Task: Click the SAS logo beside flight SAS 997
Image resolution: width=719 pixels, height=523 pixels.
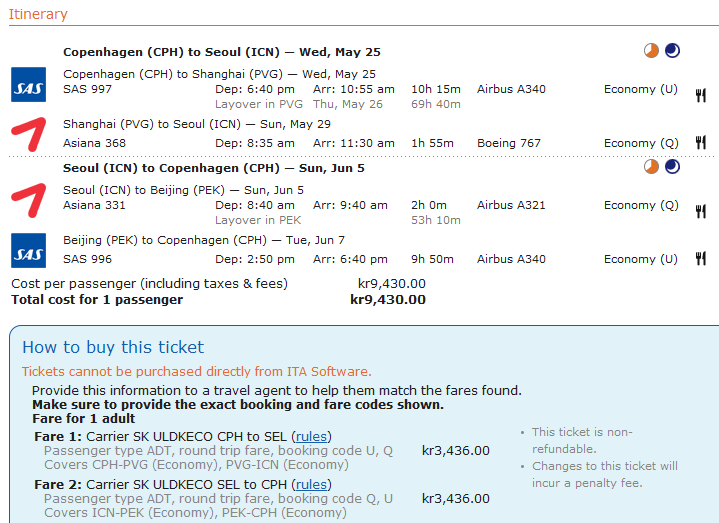Action: (x=28, y=85)
